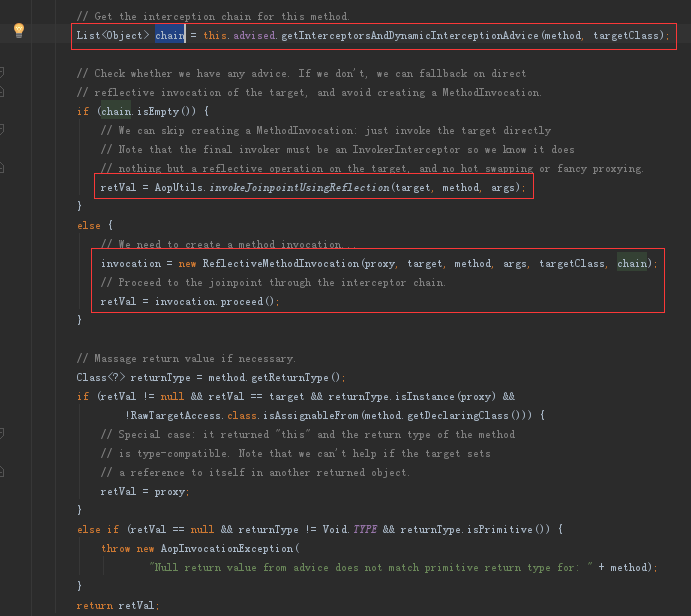Click the standalone 'else {' keyword line
Viewport: 691px width, 616px height.
[95, 226]
